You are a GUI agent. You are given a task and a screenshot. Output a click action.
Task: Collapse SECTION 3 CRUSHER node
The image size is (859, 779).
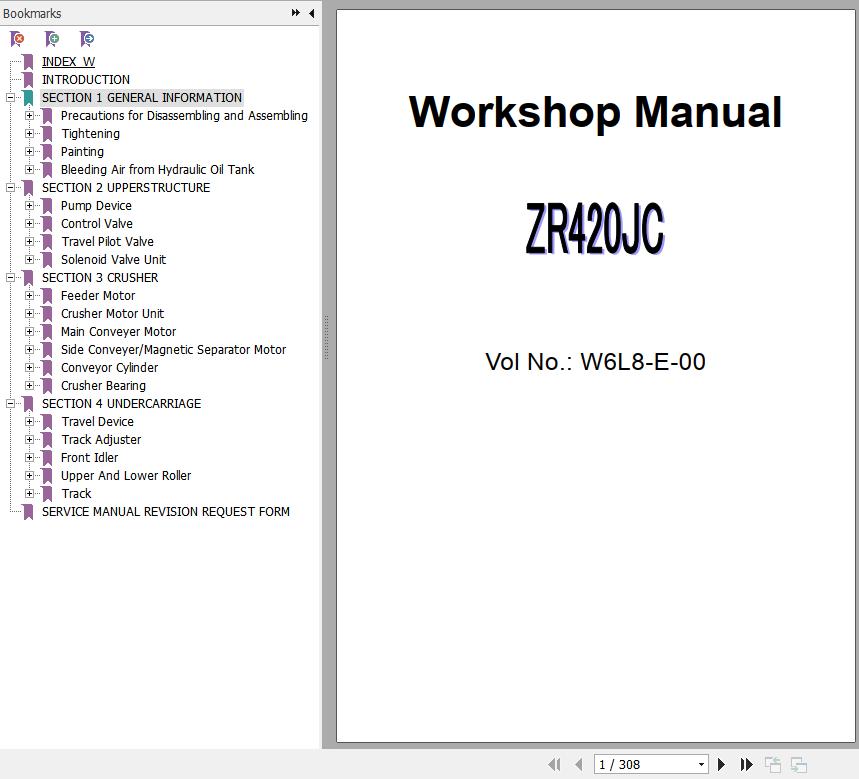pyautogui.click(x=10, y=278)
